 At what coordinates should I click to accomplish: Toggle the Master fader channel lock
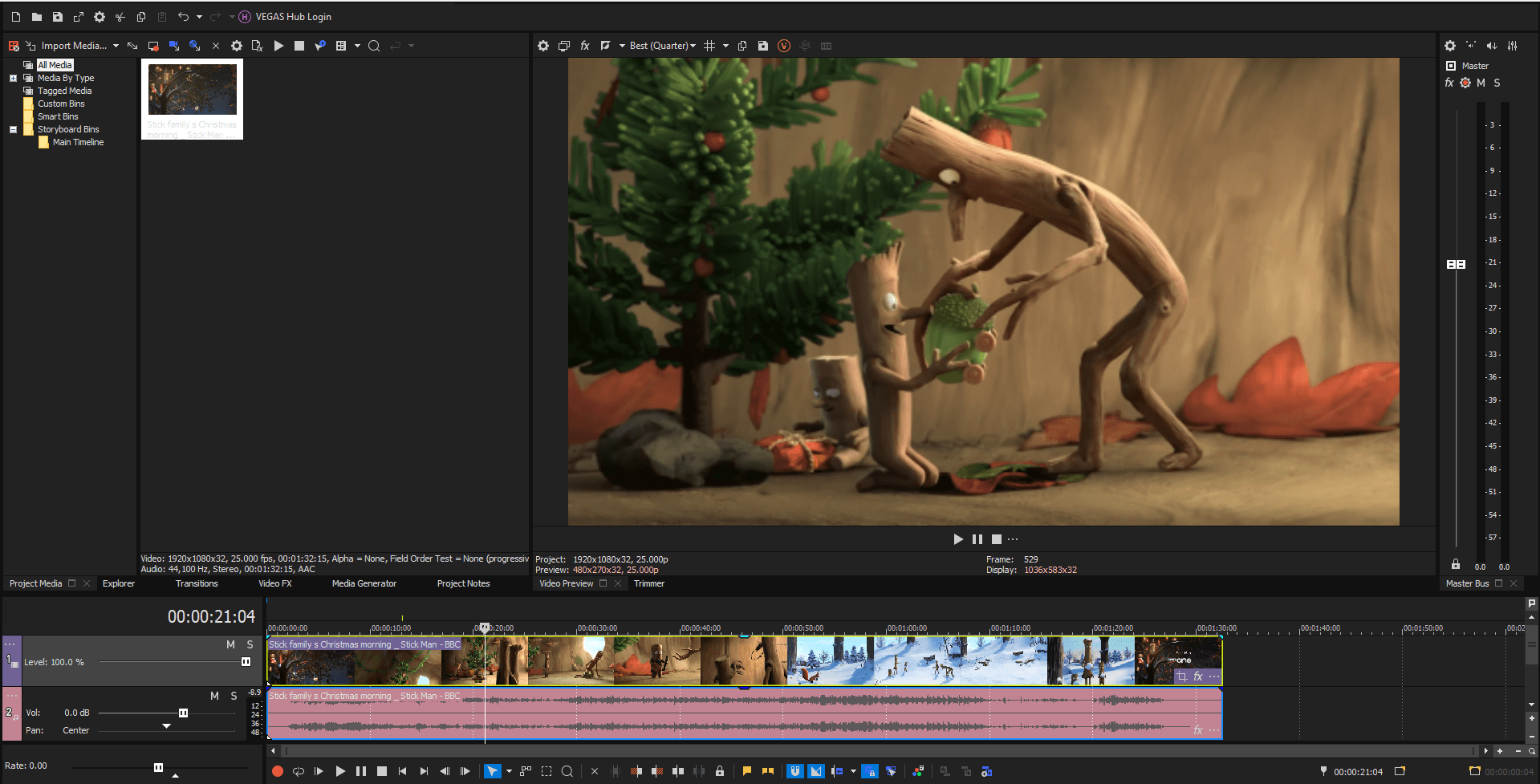click(1456, 564)
